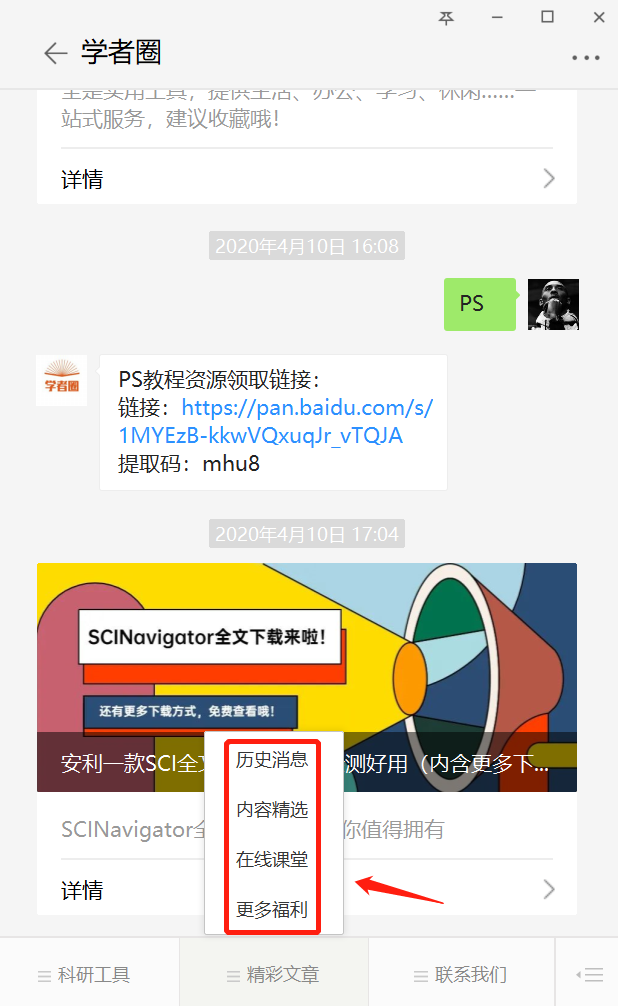Choose 更多福利 menu entry
Image resolution: width=618 pixels, height=1006 pixels.
click(x=272, y=909)
